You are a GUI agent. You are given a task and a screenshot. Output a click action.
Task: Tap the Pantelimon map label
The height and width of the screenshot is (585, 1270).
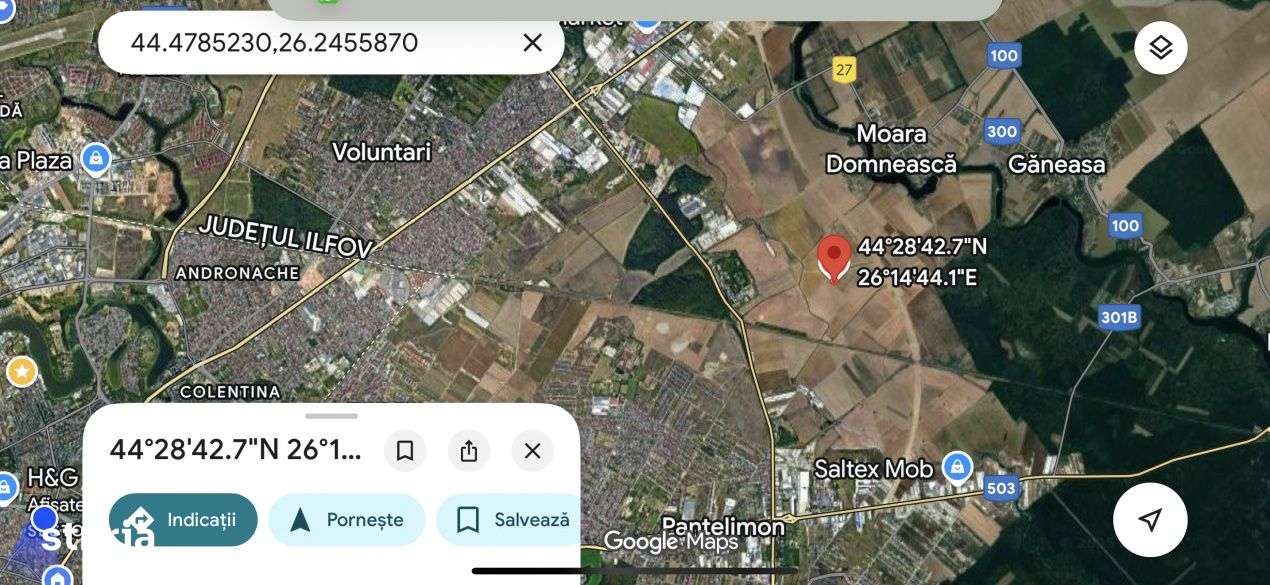[723, 526]
